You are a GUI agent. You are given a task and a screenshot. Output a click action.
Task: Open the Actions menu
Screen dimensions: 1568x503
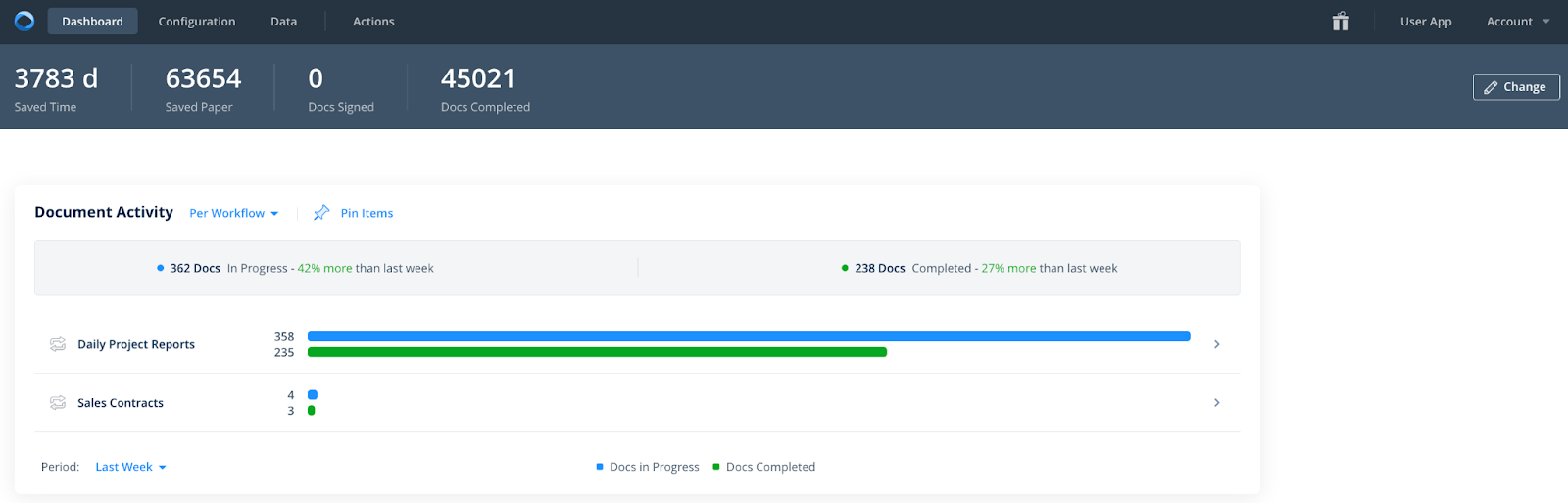coord(373,22)
